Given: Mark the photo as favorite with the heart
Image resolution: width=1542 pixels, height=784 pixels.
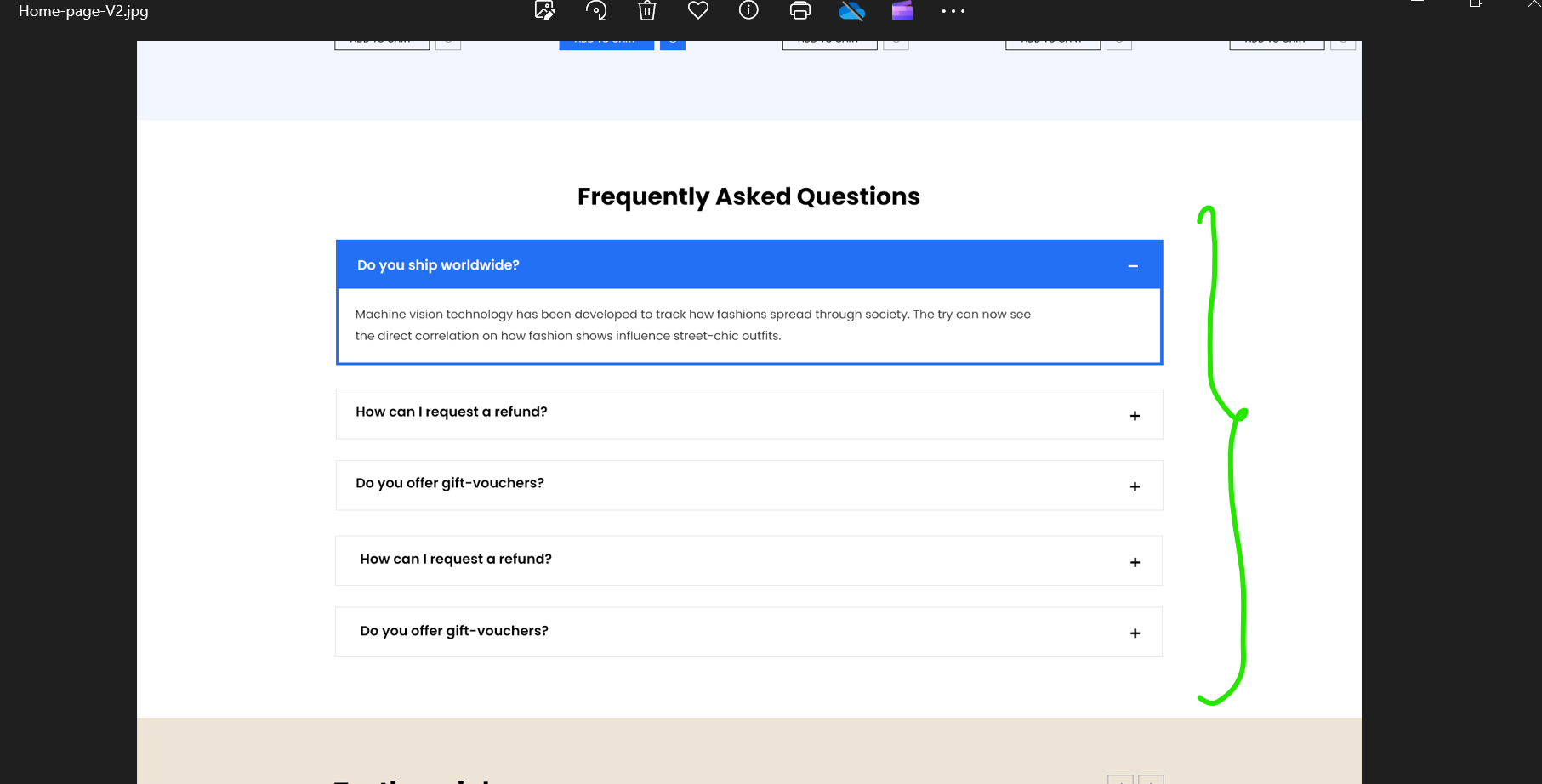Looking at the screenshot, I should (698, 10).
